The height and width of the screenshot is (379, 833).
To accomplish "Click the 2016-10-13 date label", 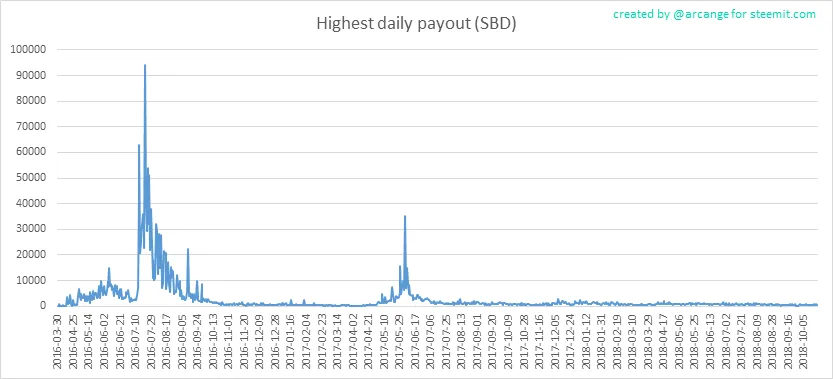I will click(212, 341).
